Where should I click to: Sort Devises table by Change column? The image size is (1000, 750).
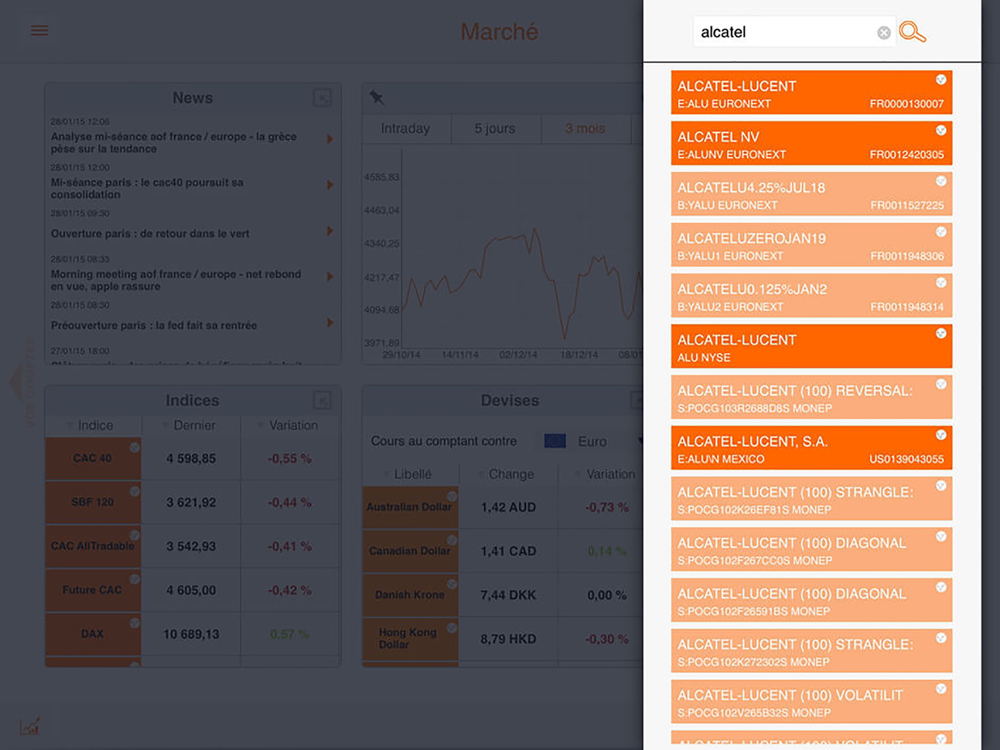[x=508, y=474]
